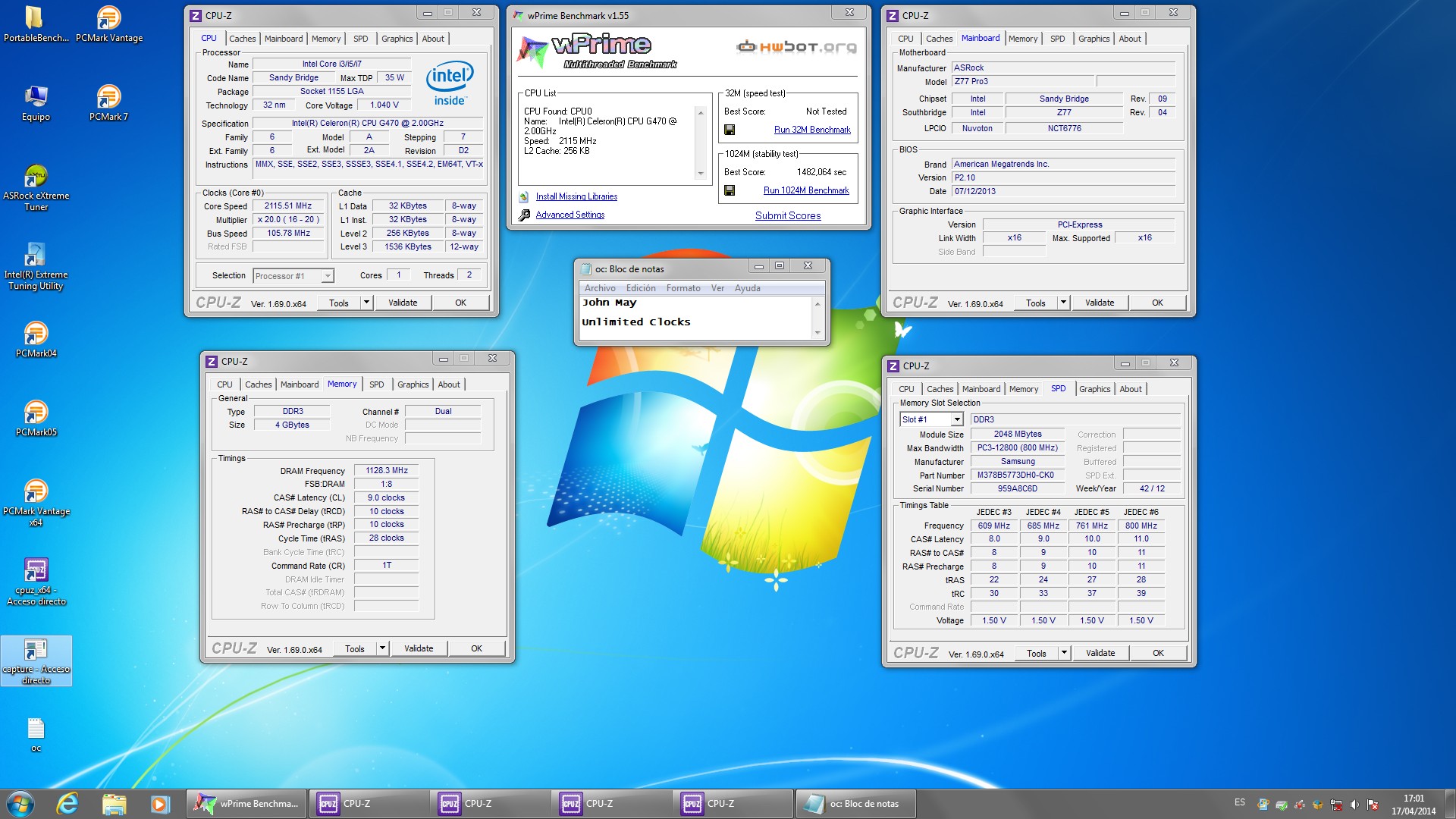Viewport: 1456px width, 819px height.
Task: Click Tools button in SPD tab window
Action: coord(1037,653)
